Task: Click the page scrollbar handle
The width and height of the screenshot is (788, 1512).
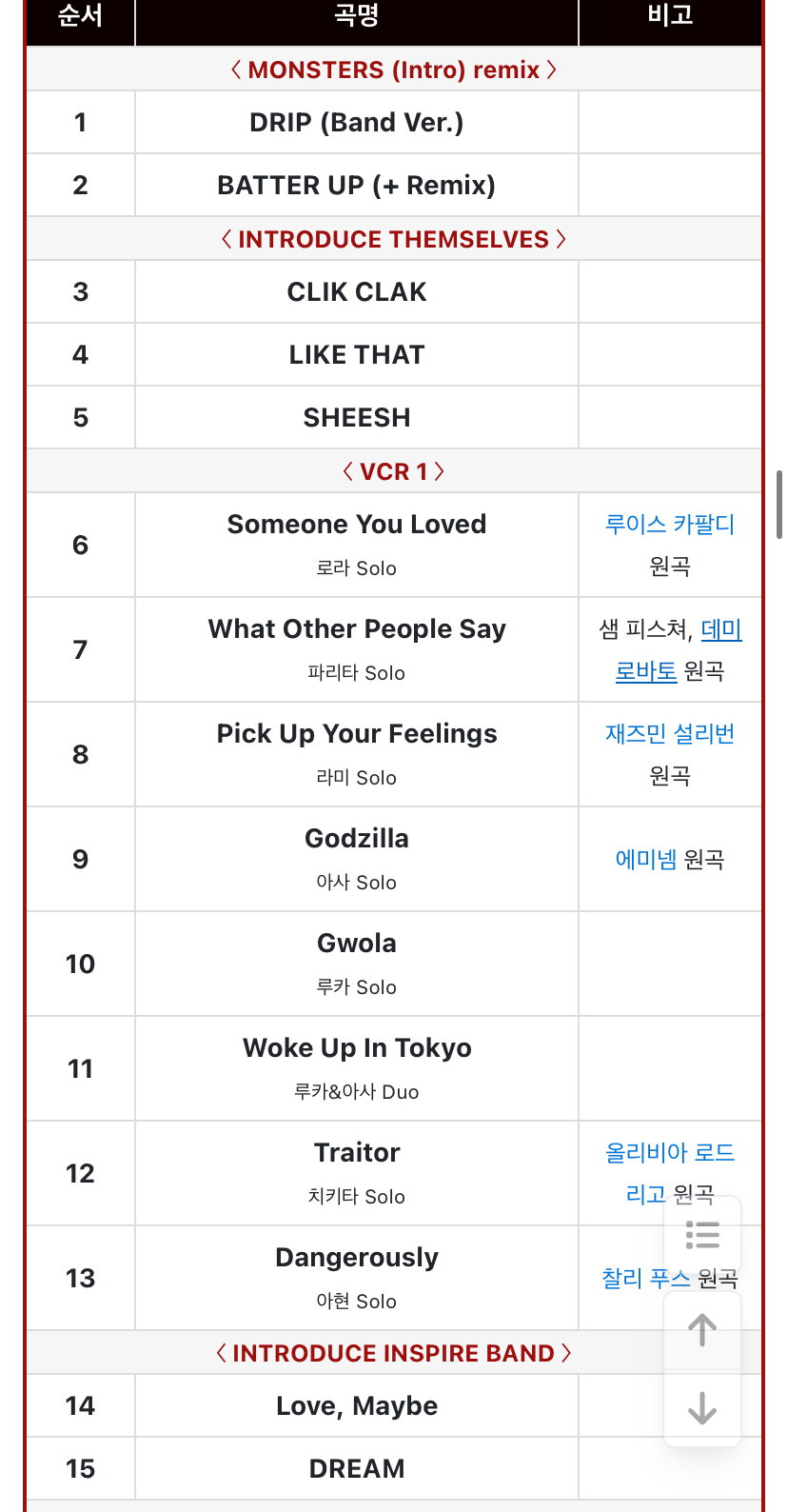Action: 779,504
